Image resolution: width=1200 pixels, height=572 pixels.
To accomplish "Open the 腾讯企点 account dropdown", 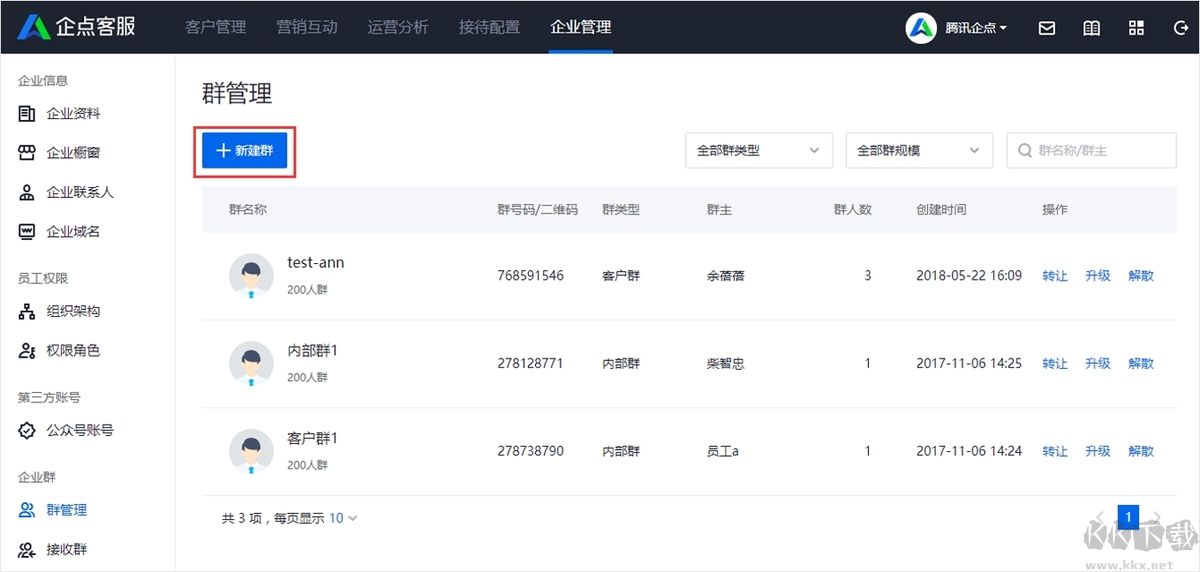I will (x=957, y=28).
